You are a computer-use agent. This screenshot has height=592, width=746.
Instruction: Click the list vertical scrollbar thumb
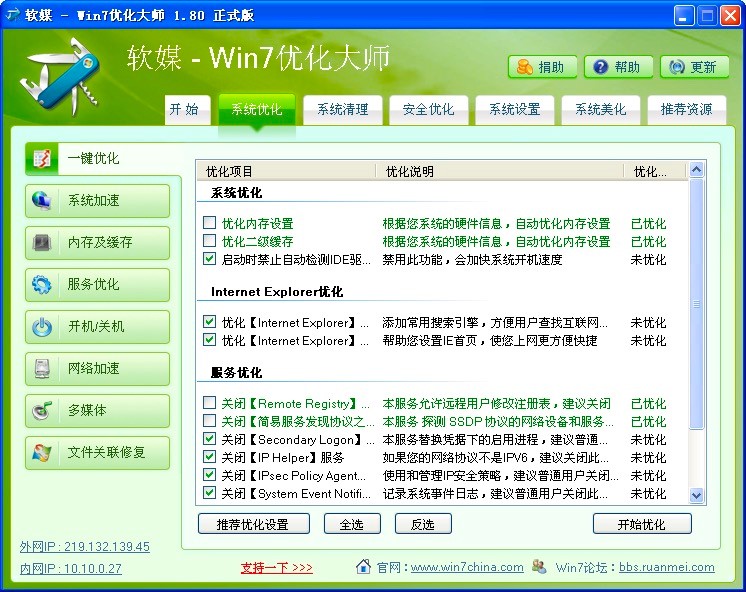tap(697, 304)
